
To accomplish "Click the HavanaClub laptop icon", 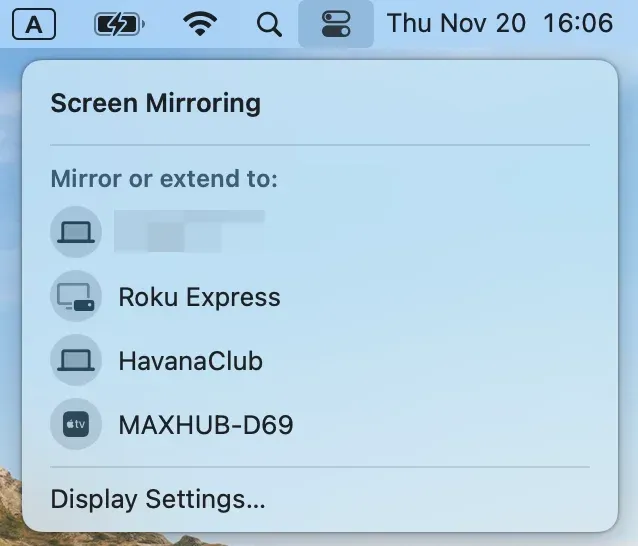I will pyautogui.click(x=76, y=360).
